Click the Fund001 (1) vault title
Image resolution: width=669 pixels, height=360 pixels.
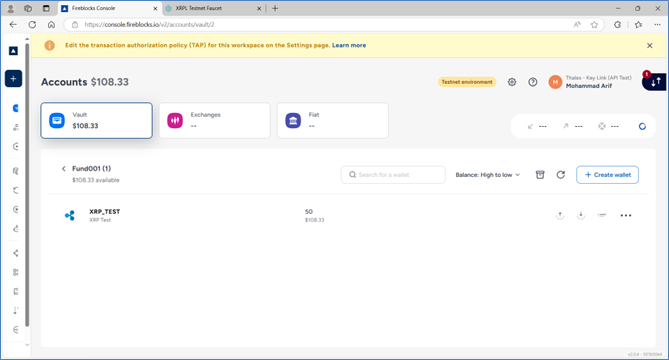coord(91,168)
